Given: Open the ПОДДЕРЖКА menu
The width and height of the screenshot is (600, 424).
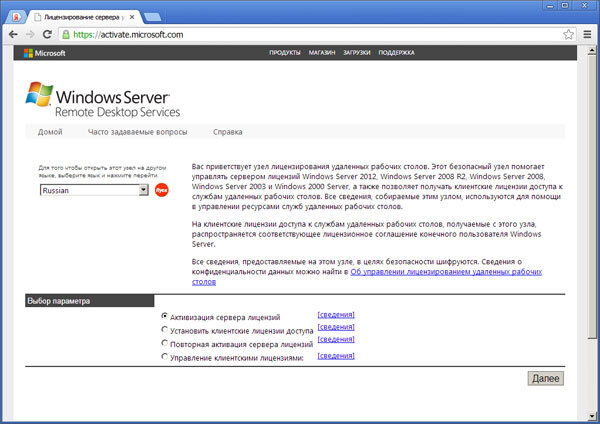Looking at the screenshot, I should pos(396,53).
